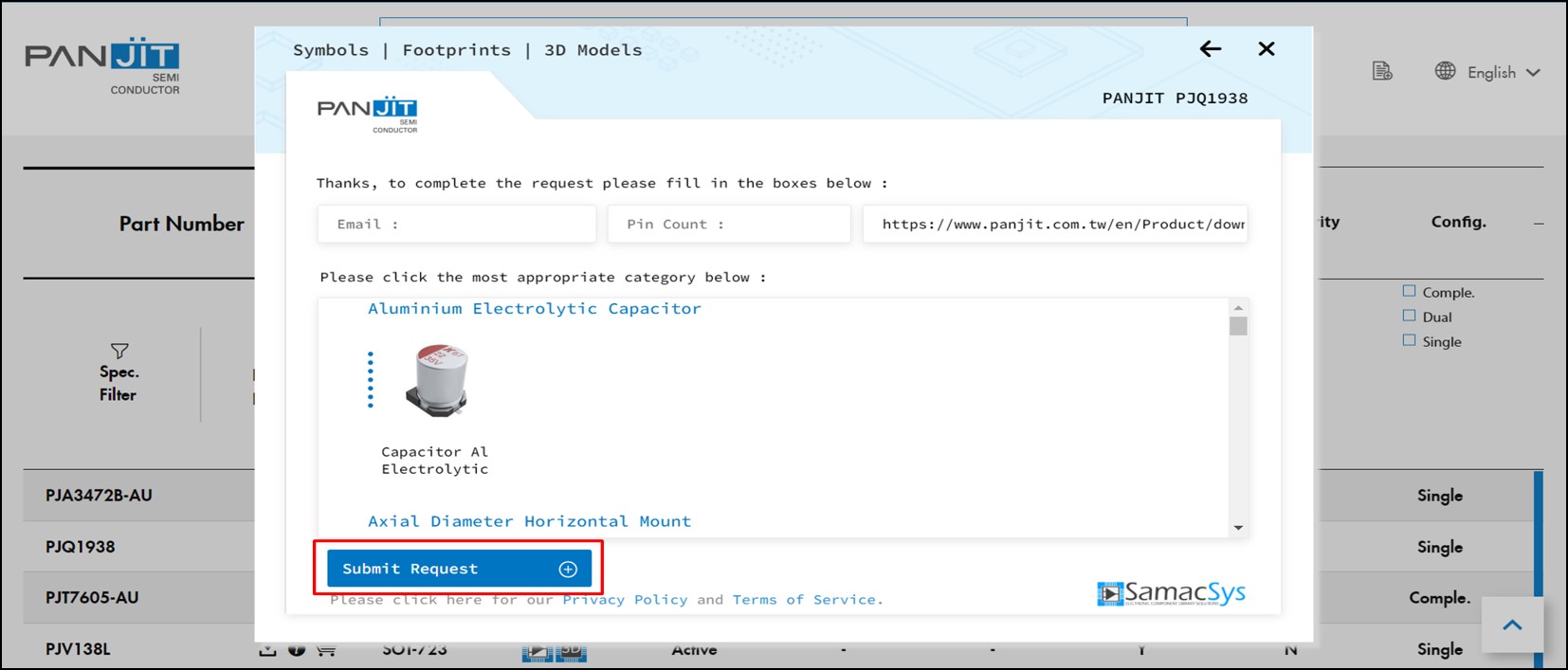Click Comple. value in PJT7605-AU row

click(x=1439, y=598)
